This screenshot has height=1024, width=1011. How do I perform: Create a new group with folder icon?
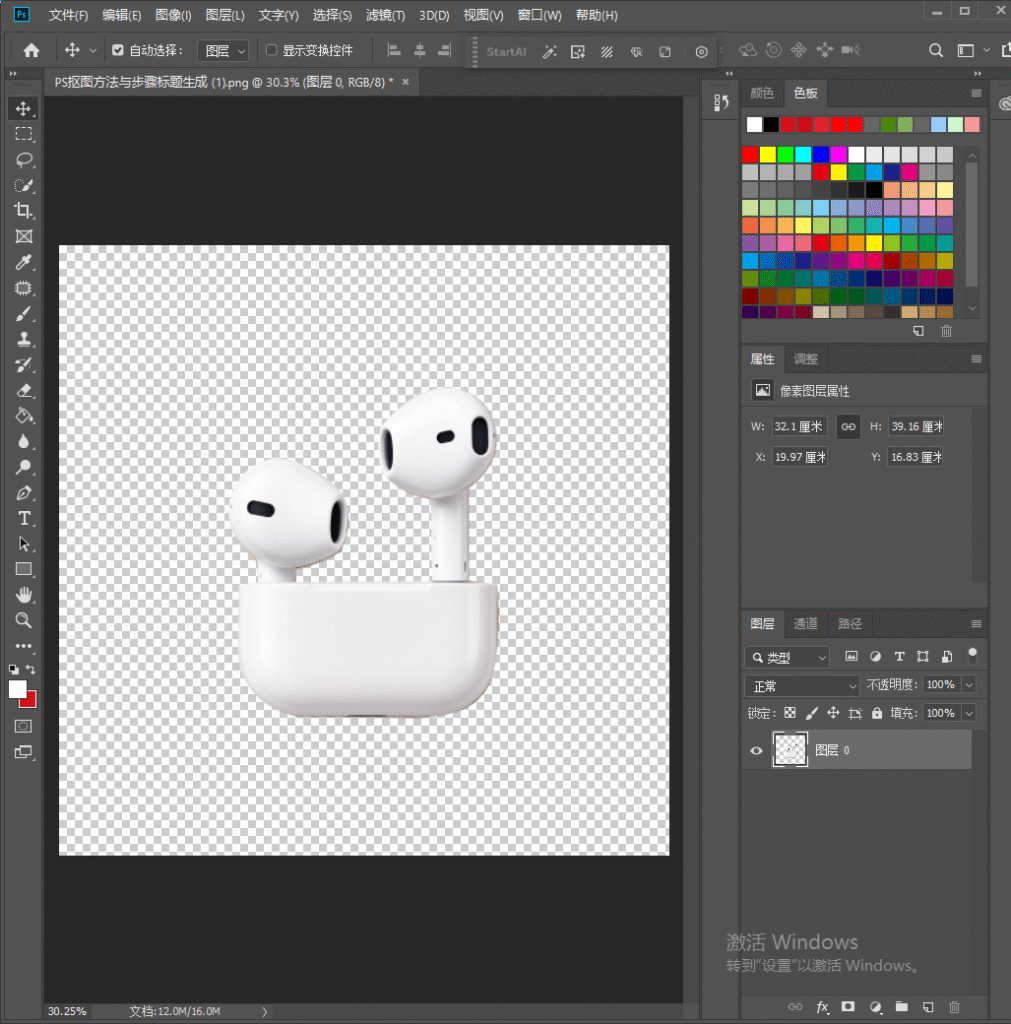point(901,1007)
